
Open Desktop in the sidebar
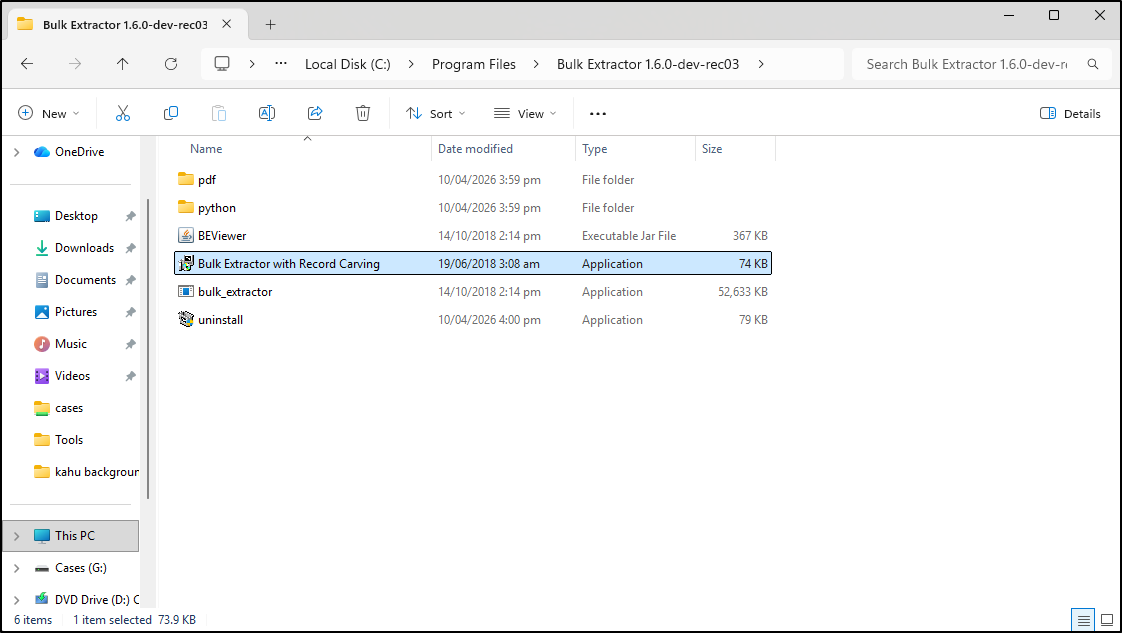point(76,216)
